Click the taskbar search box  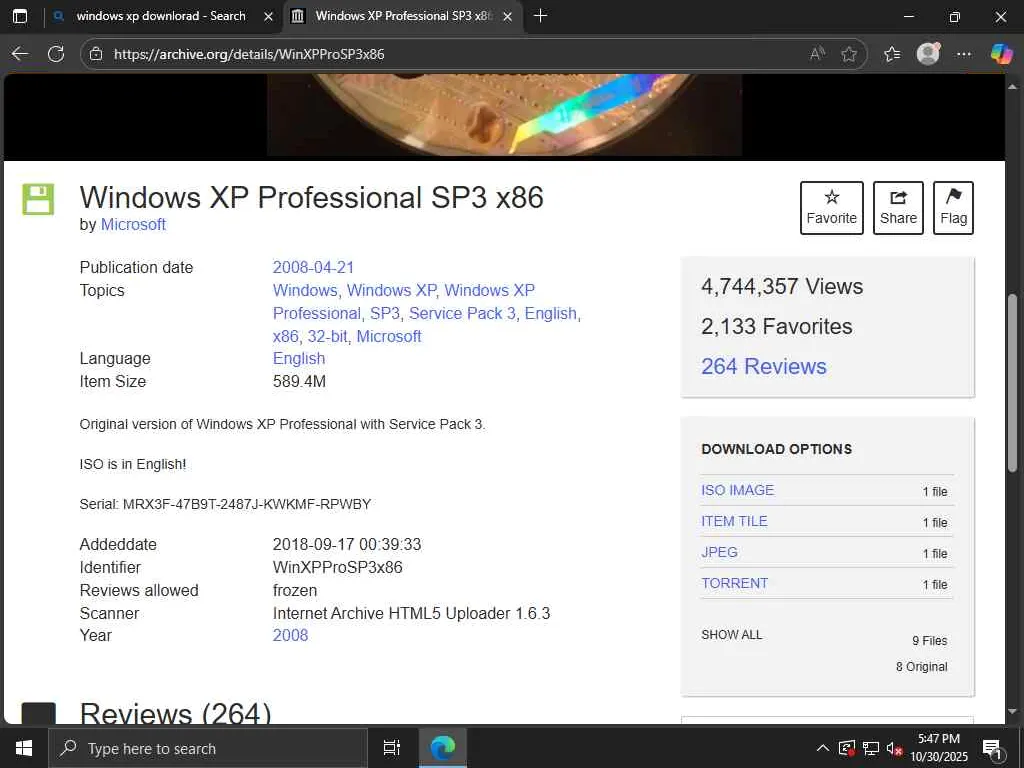click(x=208, y=748)
